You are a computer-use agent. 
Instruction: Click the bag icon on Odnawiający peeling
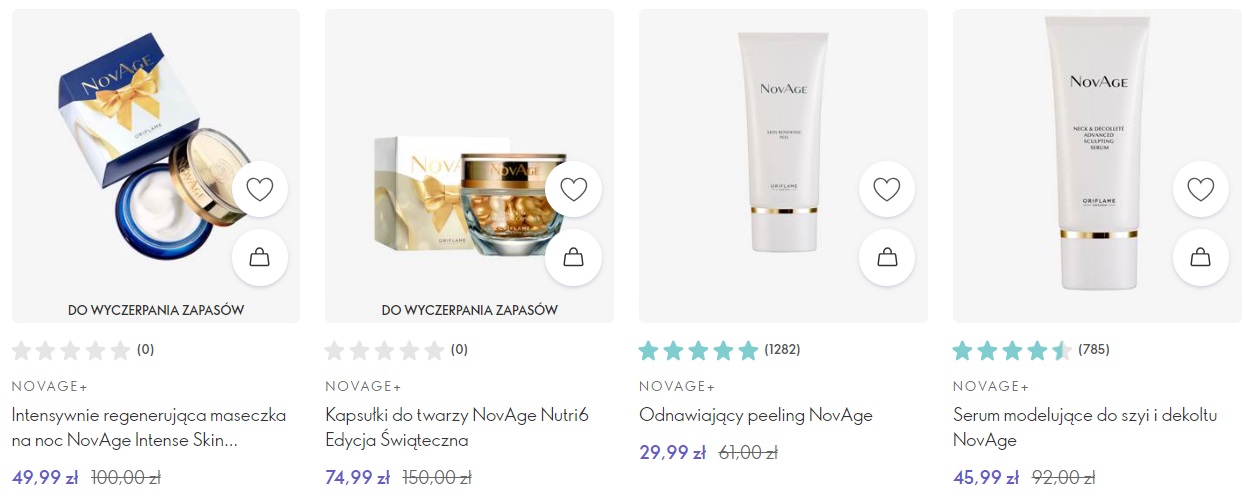coord(887,258)
